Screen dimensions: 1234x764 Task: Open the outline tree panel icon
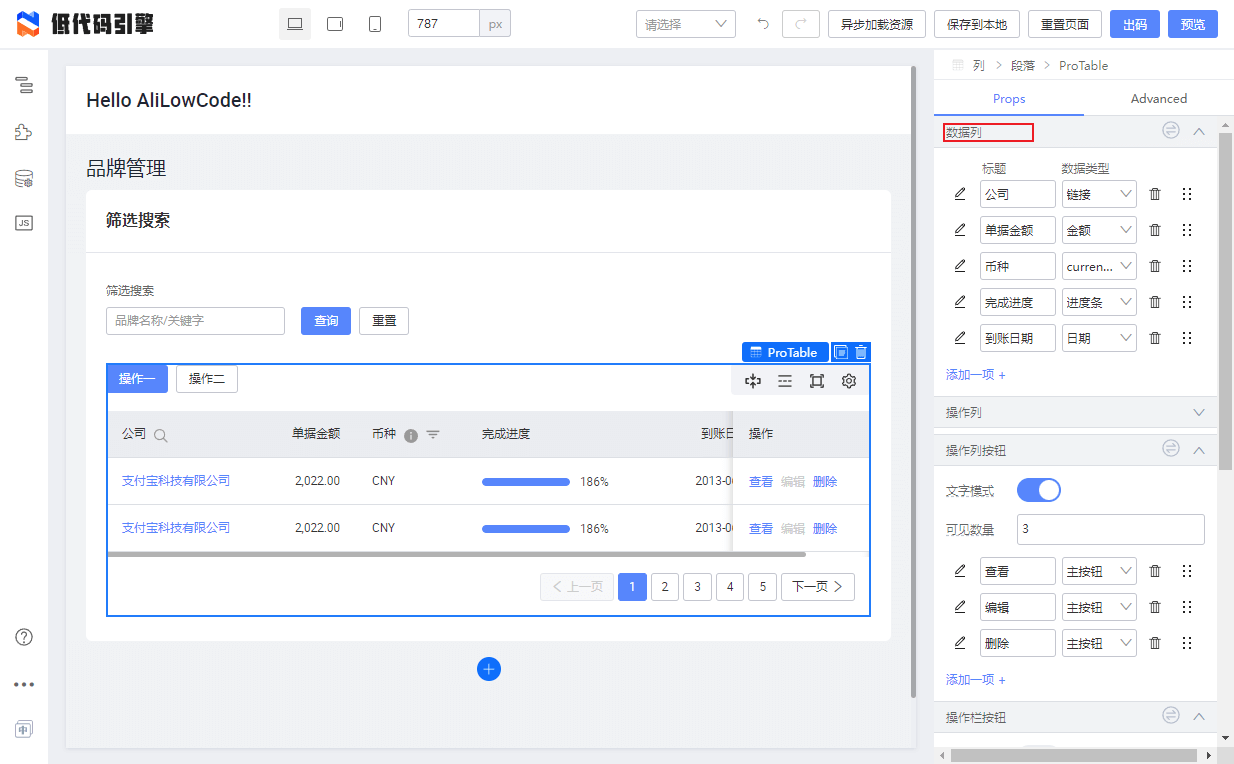coord(24,85)
